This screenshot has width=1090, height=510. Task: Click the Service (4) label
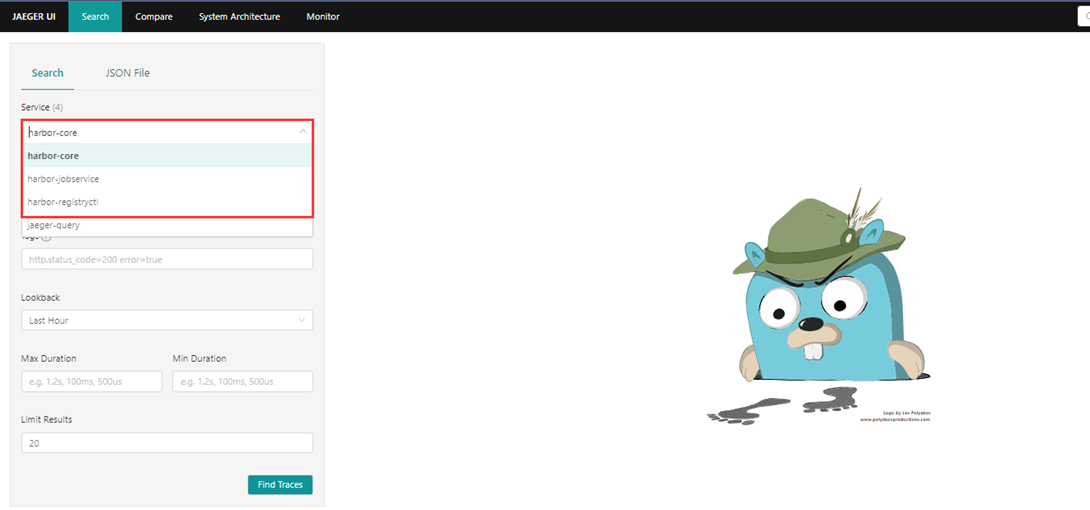tap(42, 108)
